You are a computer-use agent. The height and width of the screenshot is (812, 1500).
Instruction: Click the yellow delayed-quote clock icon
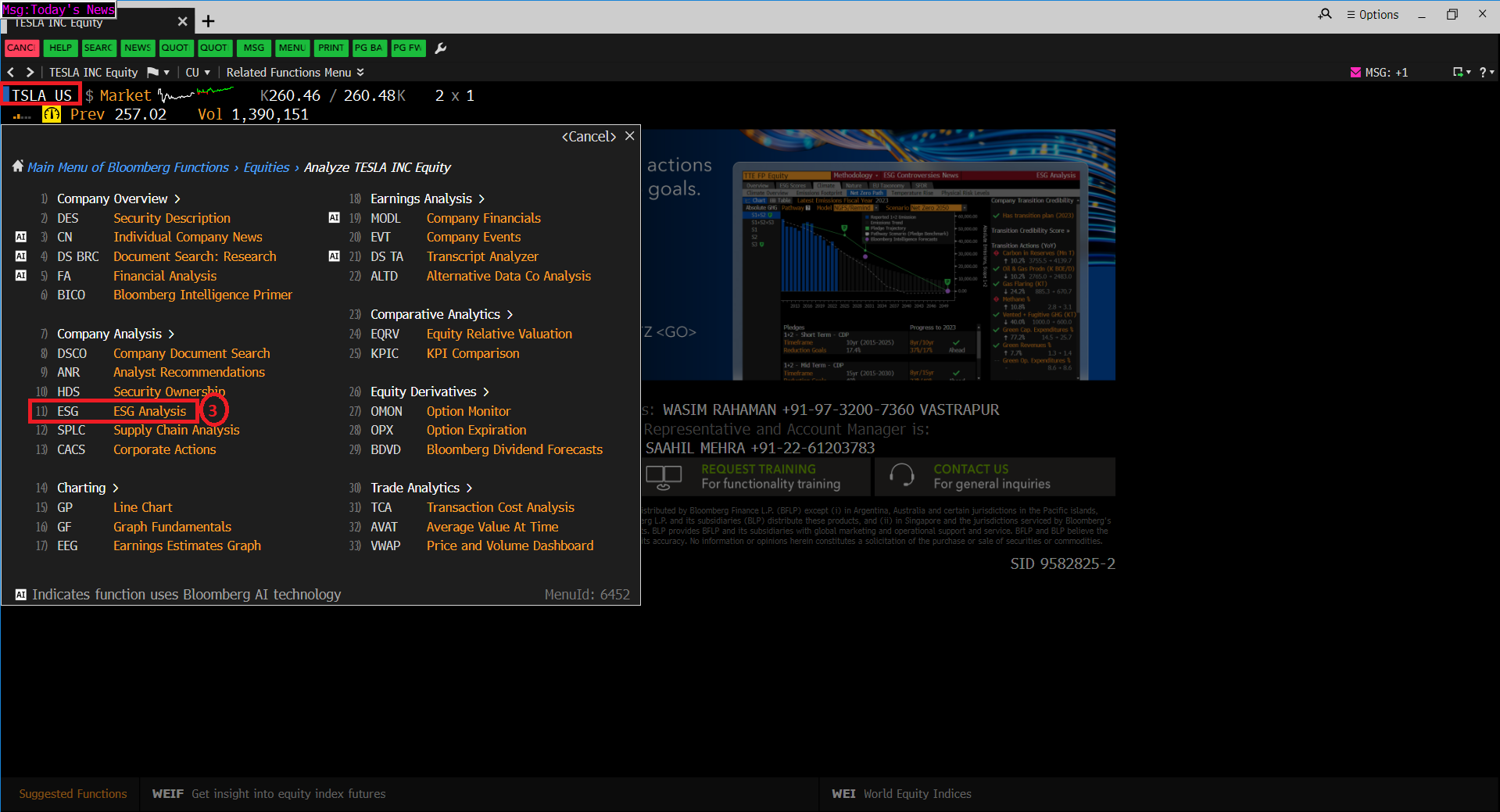pyautogui.click(x=52, y=114)
